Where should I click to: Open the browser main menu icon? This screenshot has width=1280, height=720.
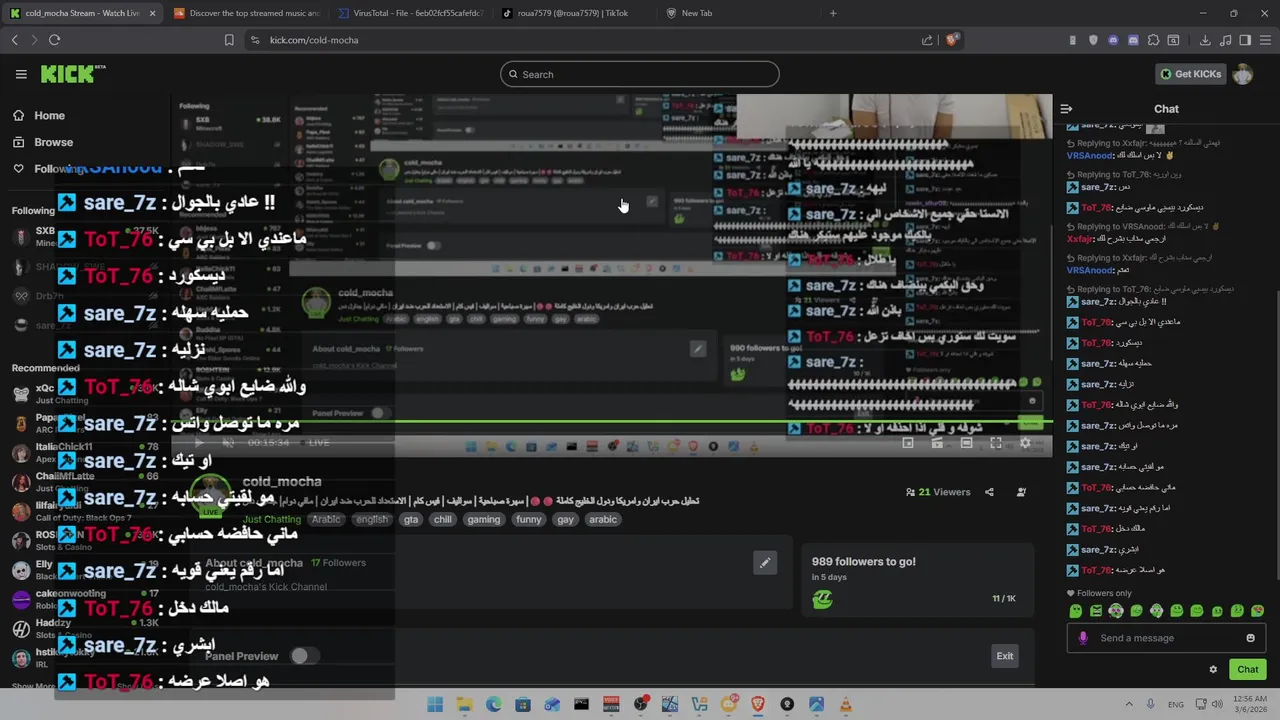[1265, 40]
